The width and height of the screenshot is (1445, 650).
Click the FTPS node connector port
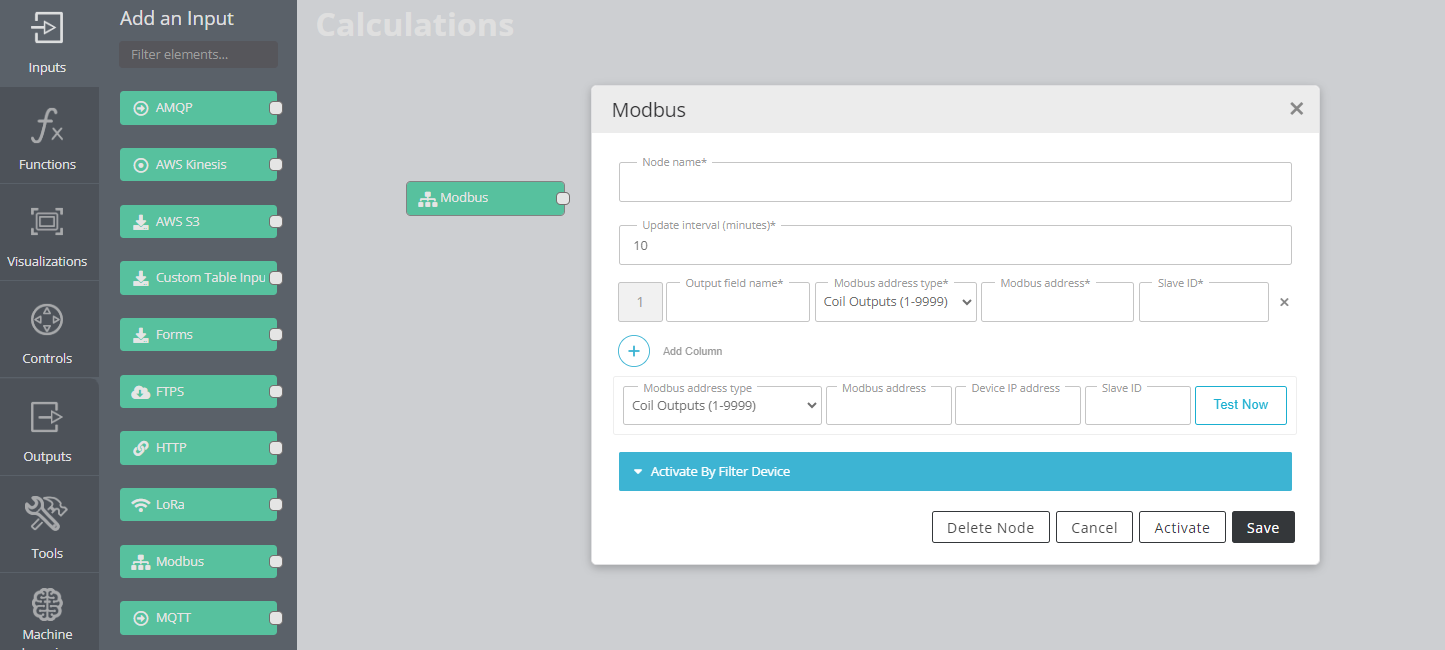click(276, 391)
